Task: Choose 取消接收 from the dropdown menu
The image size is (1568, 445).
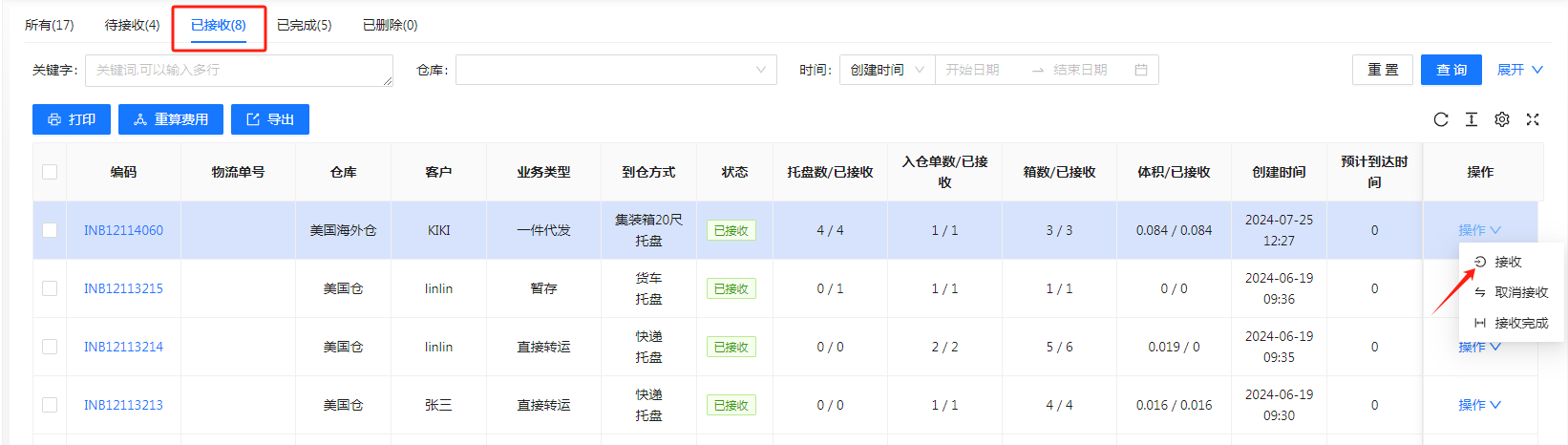Action: tap(1512, 292)
